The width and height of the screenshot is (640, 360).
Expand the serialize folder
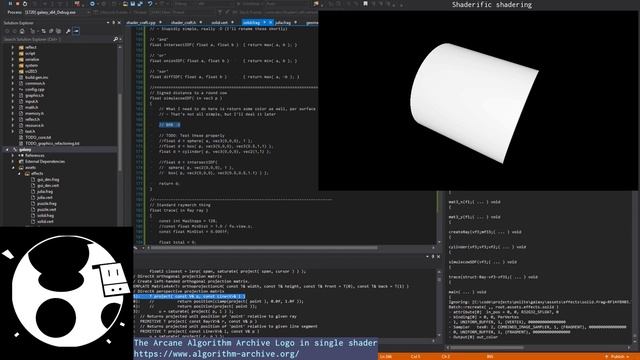13,59
